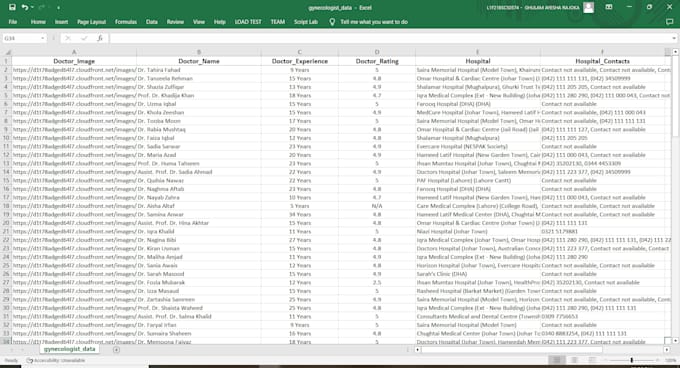Click the user account avatar picture
Screen dimensions: 680x368
588,7
